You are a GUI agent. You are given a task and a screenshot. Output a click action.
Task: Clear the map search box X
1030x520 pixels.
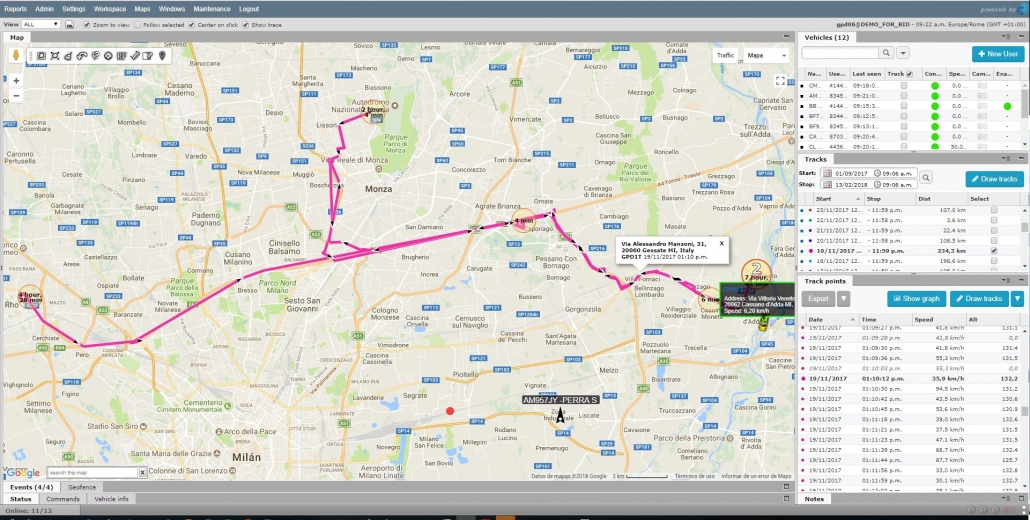click(142, 473)
